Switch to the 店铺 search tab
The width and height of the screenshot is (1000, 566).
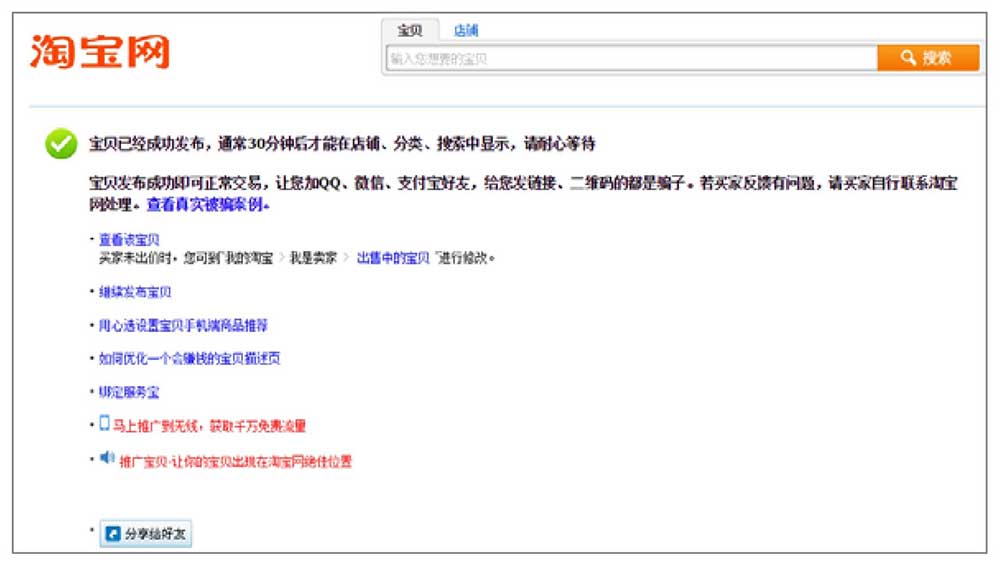point(465,30)
